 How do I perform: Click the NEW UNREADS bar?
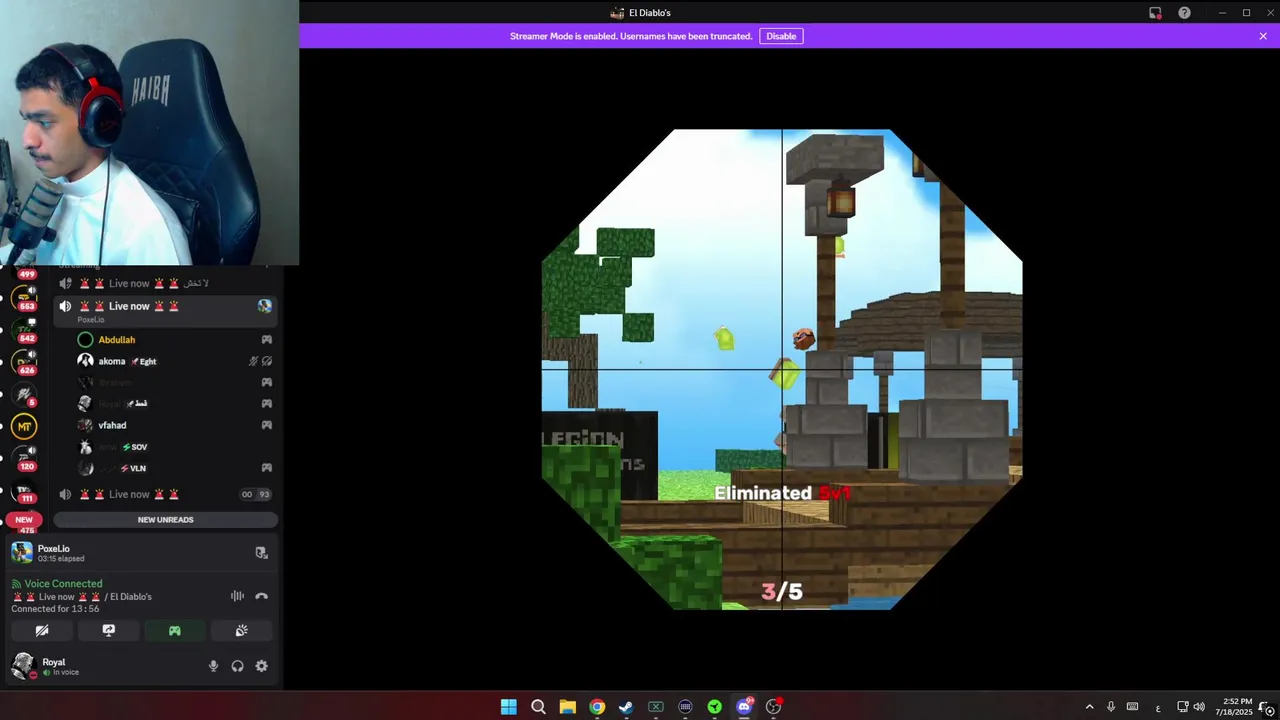pyautogui.click(x=165, y=520)
